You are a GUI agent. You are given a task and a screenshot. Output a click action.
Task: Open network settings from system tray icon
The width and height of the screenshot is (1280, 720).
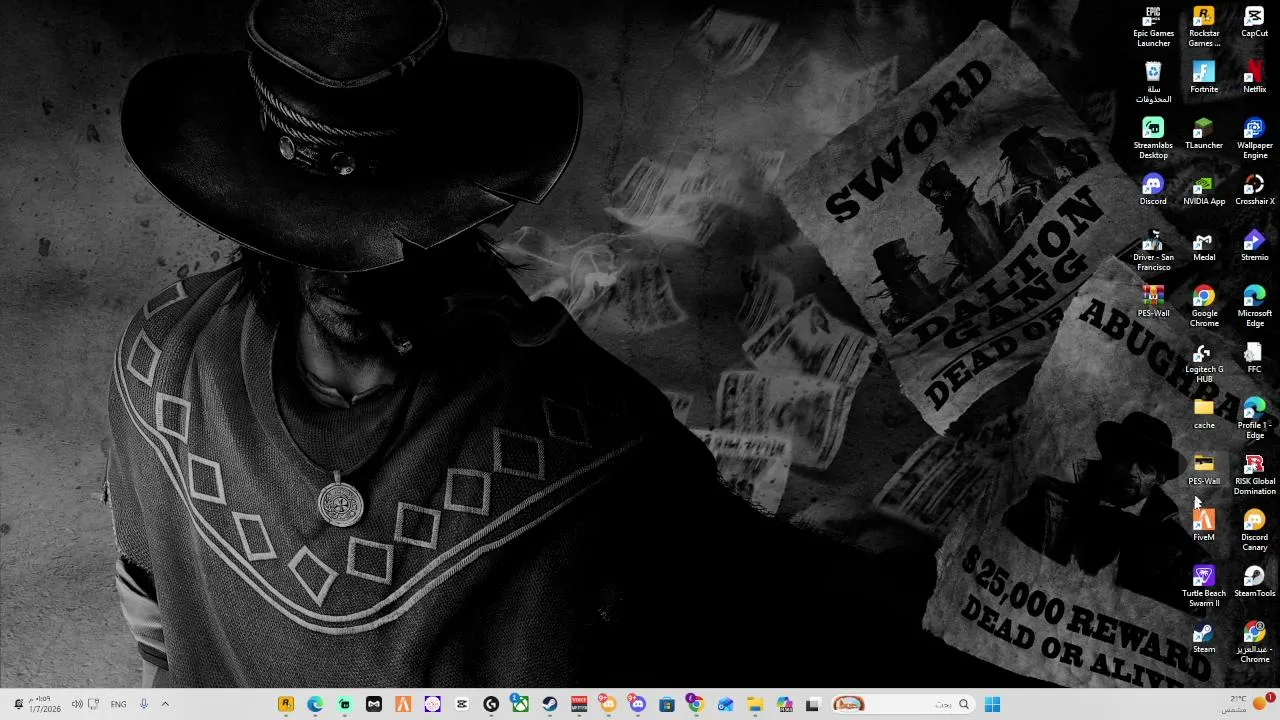point(93,704)
